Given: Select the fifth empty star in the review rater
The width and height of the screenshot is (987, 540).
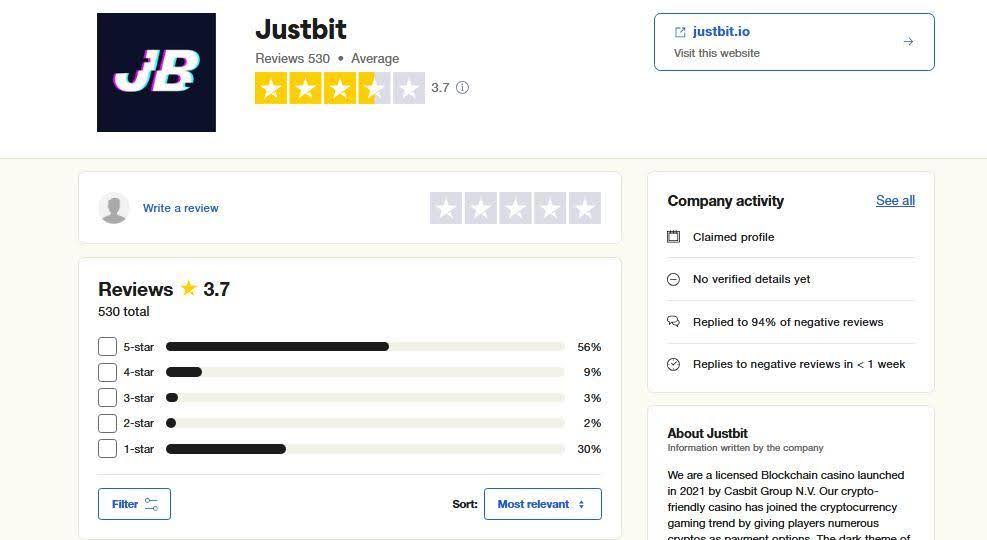Looking at the screenshot, I should [584, 208].
